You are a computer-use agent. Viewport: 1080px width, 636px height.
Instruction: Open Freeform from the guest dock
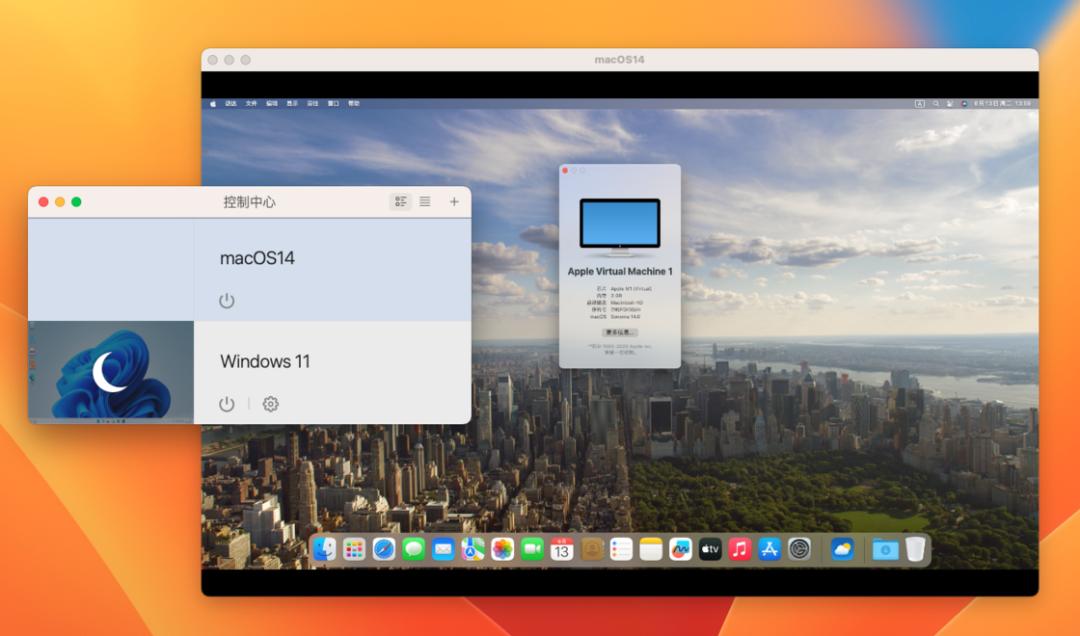click(x=680, y=549)
